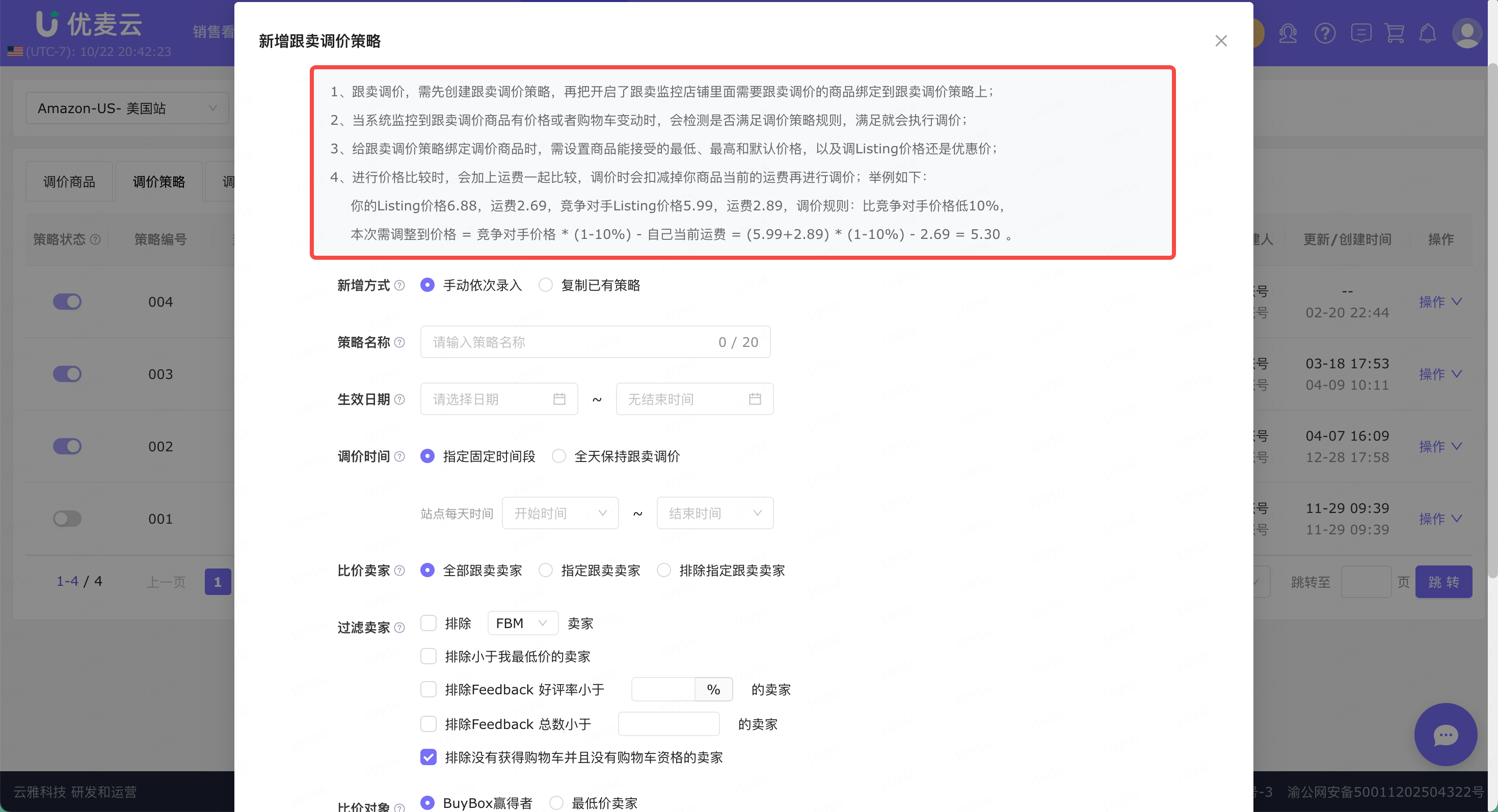The width and height of the screenshot is (1498, 812).
Task: Click calendar icon in 请选择日期 field
Action: click(559, 399)
